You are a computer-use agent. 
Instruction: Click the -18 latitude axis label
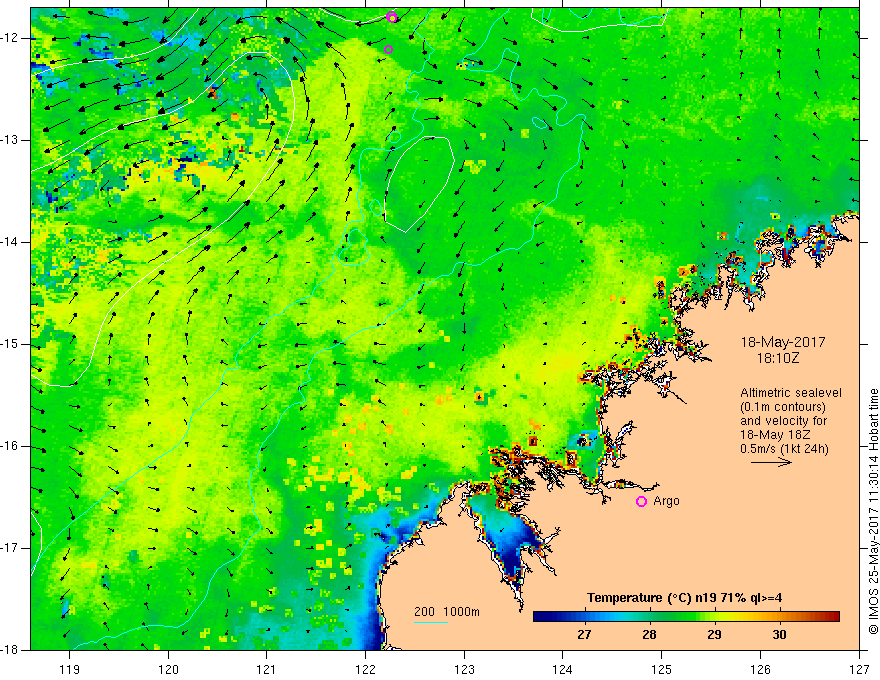(11, 650)
